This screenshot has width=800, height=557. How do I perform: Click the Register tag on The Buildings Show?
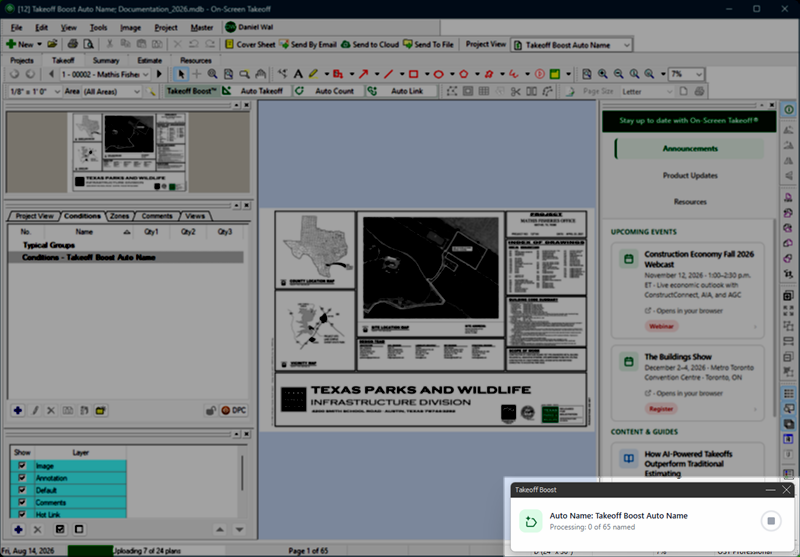click(661, 409)
